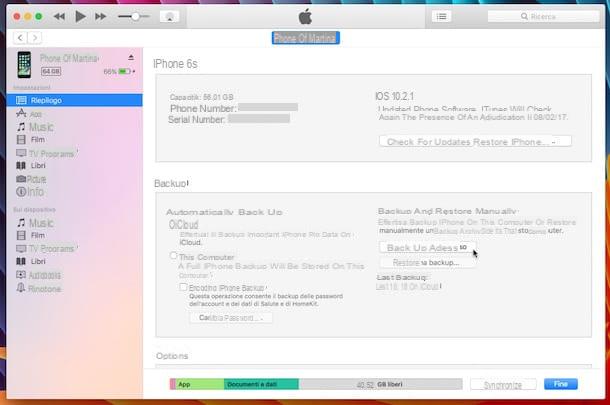Go forward with the right chevron
Image resolution: width=610 pixels, height=405 pixels.
click(x=35, y=38)
